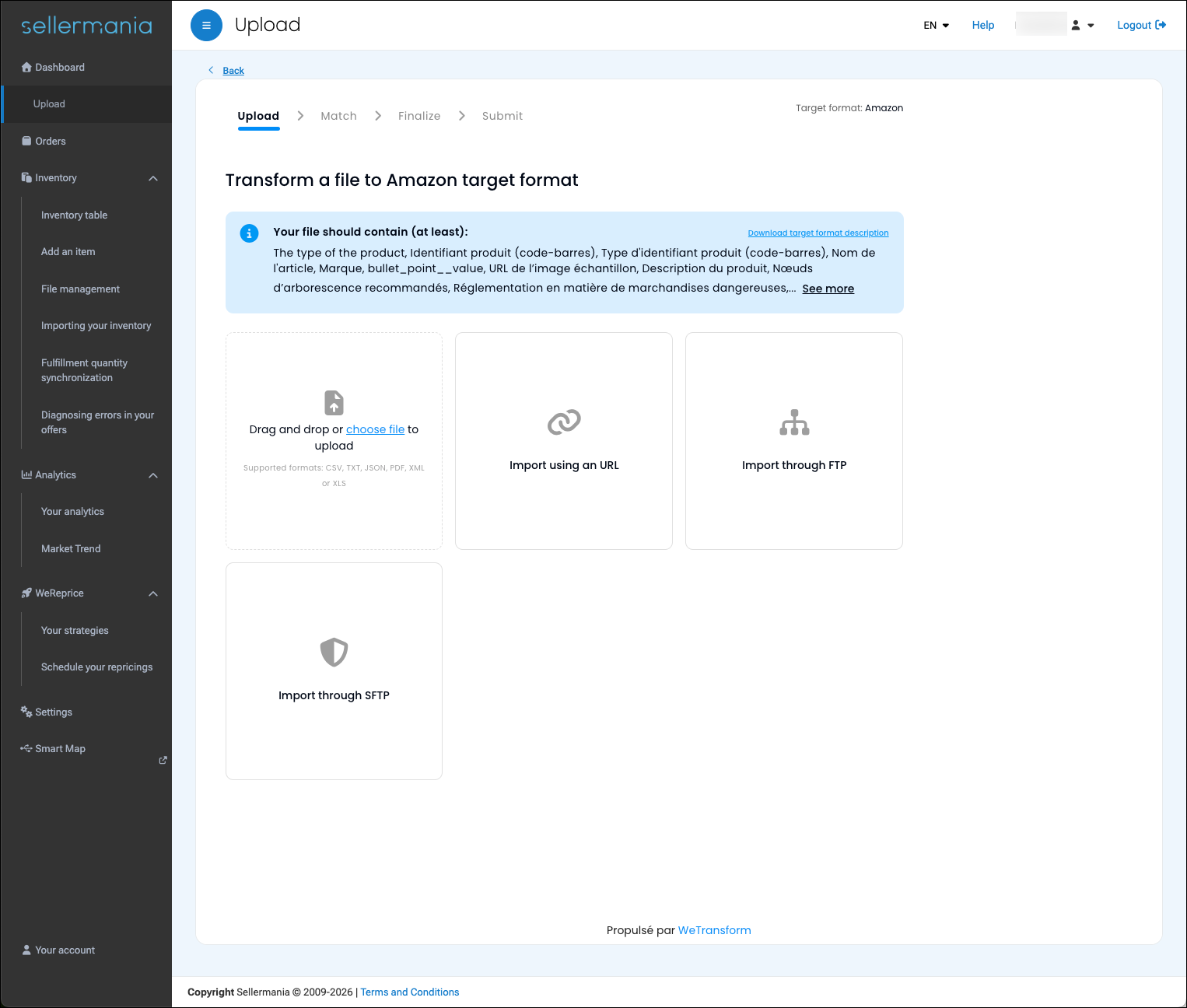
Task: Click the blue info circle icon
Action: [x=249, y=233]
